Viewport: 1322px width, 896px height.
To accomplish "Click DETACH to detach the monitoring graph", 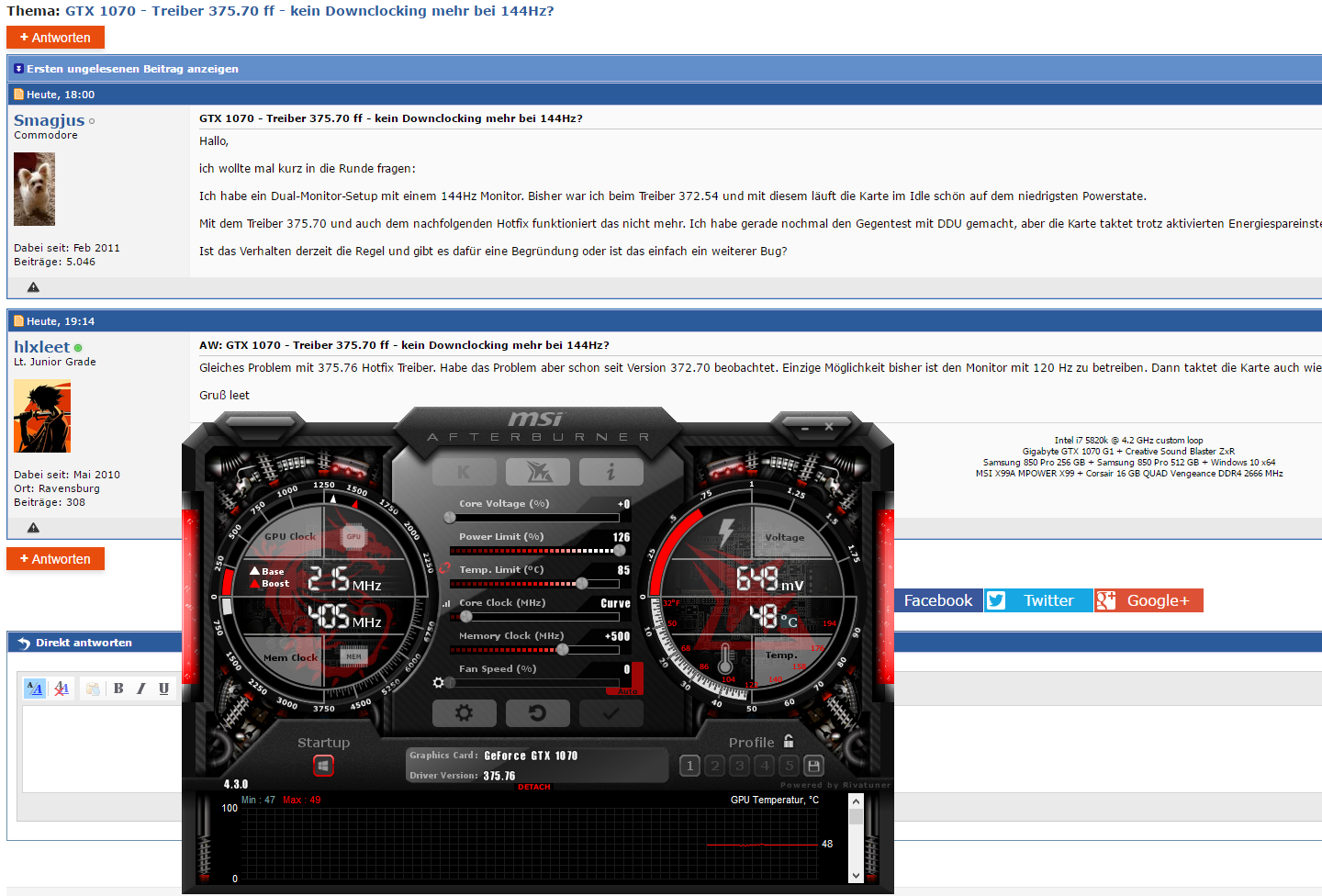I will tap(534, 787).
